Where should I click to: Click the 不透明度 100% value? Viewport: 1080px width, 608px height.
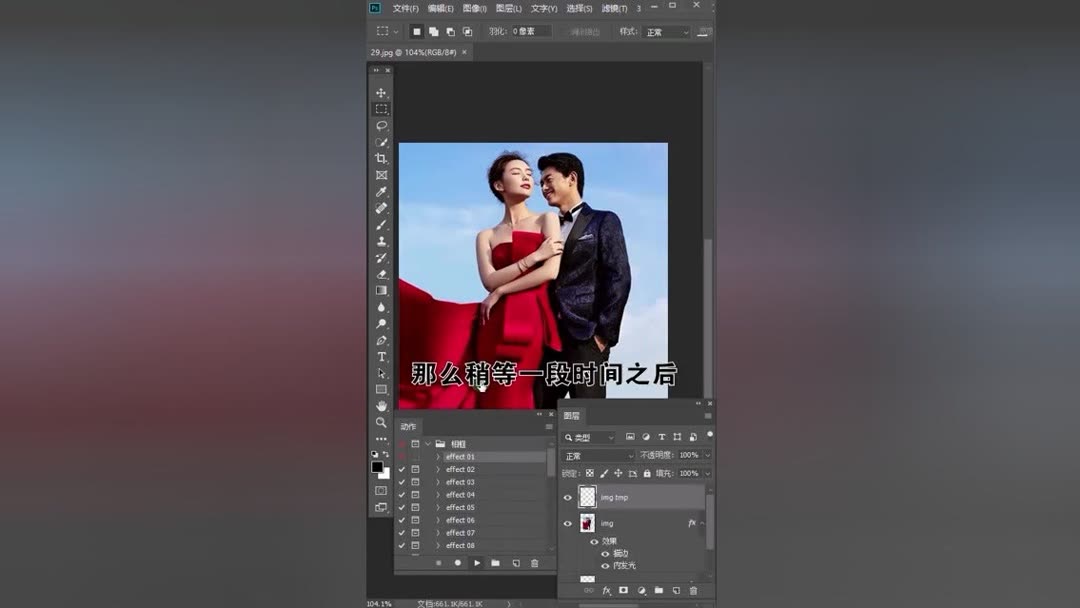coord(689,455)
